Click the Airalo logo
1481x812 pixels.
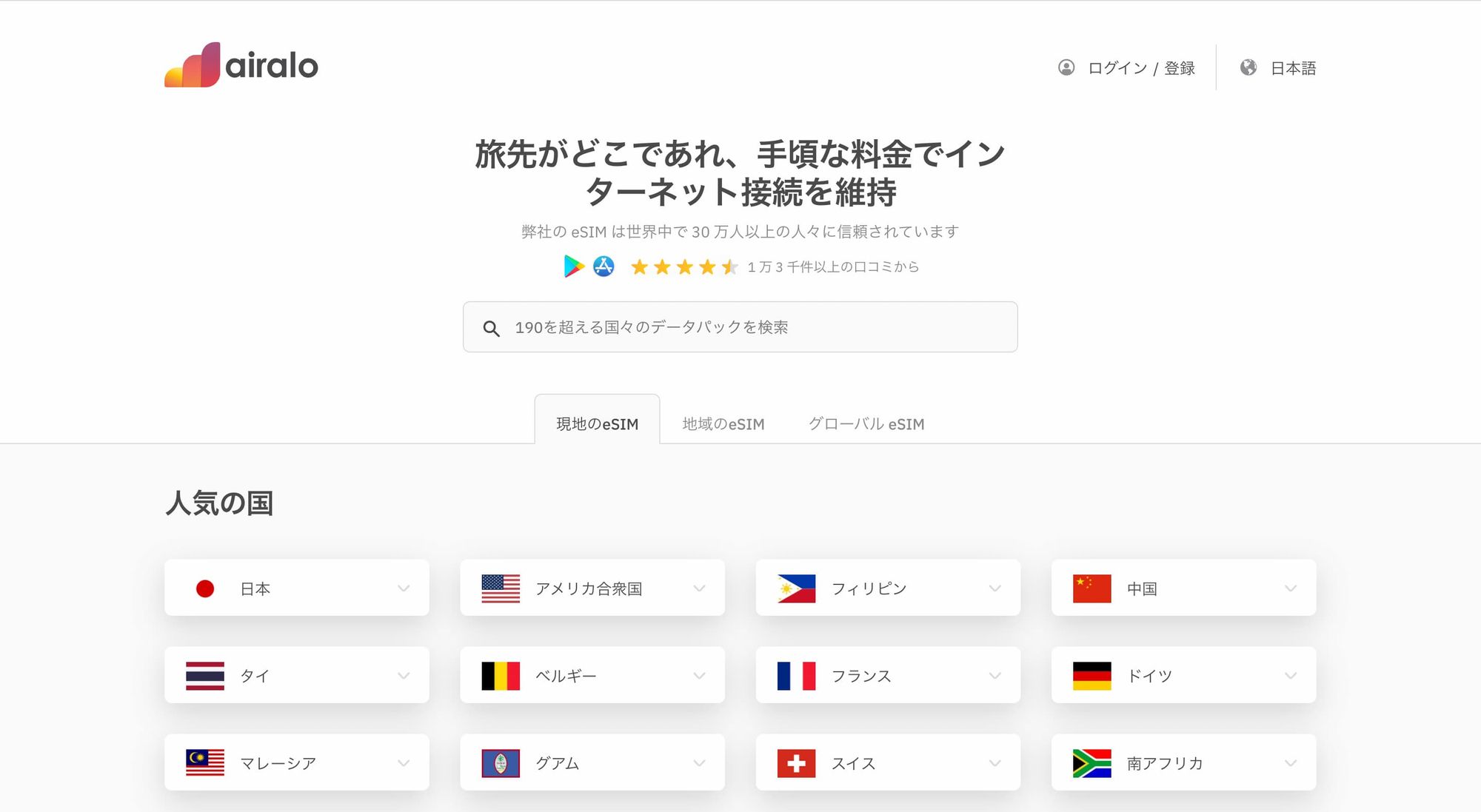click(x=241, y=65)
